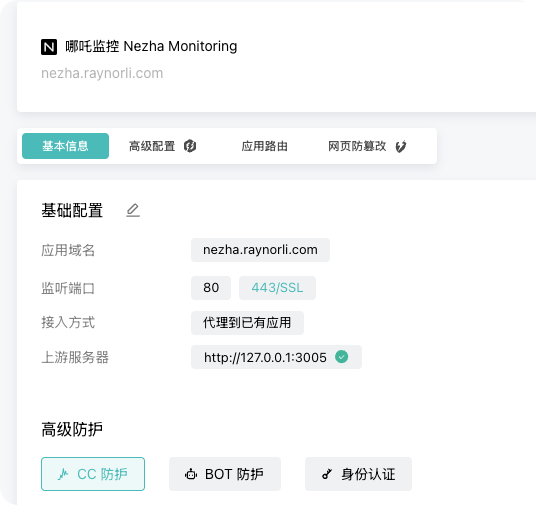Viewport: 536px width, 505px height.
Task: Click the port 80 chip
Action: (x=211, y=288)
